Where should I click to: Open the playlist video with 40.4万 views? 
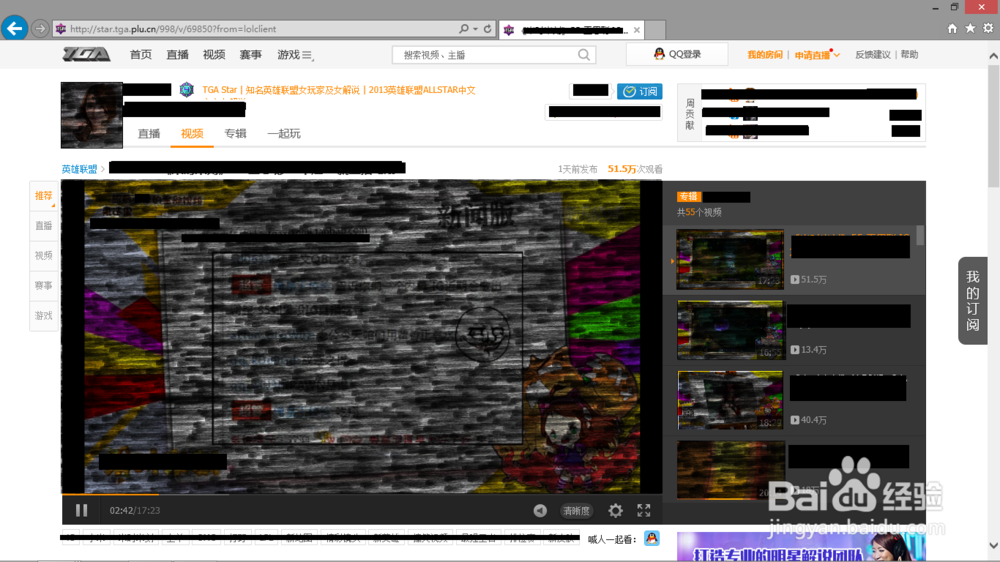730,400
